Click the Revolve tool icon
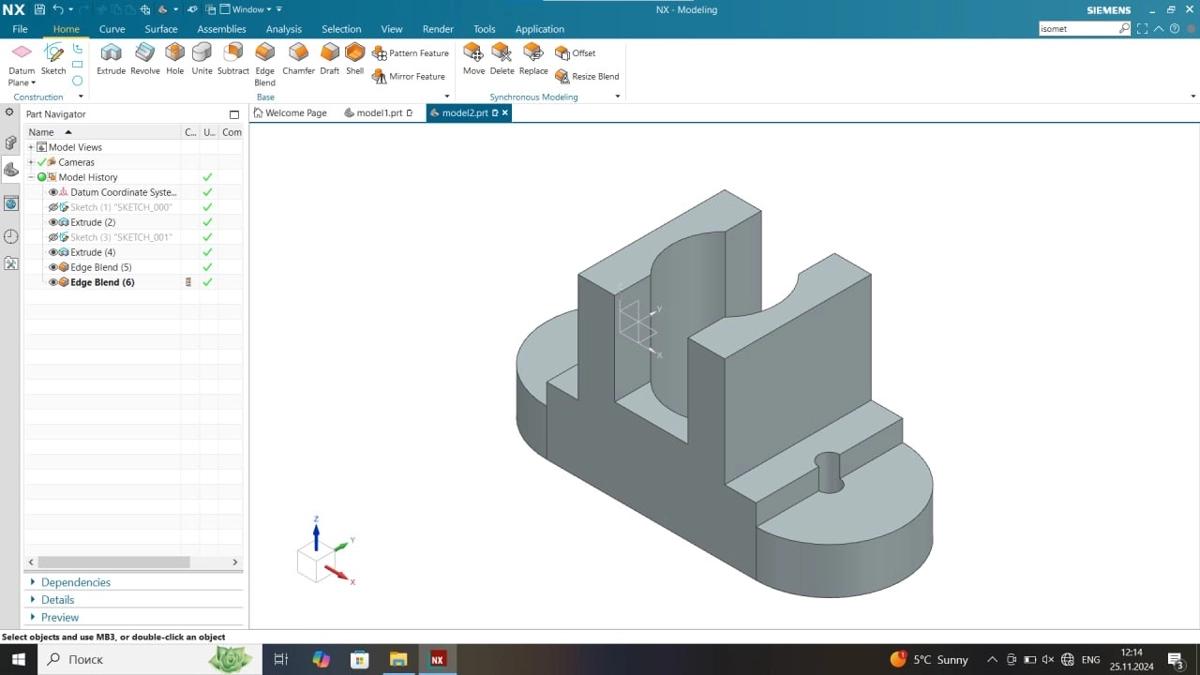1200x675 pixels. coord(145,58)
